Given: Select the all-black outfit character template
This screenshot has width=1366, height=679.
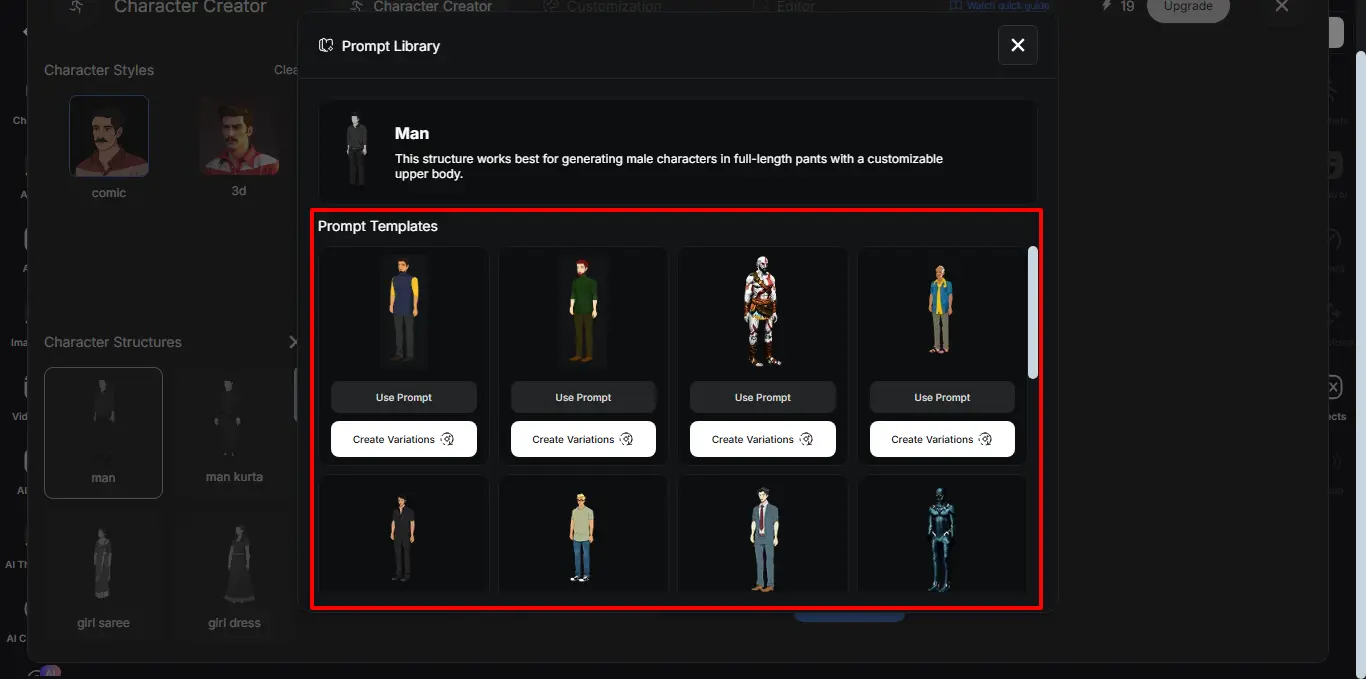Looking at the screenshot, I should tap(403, 537).
